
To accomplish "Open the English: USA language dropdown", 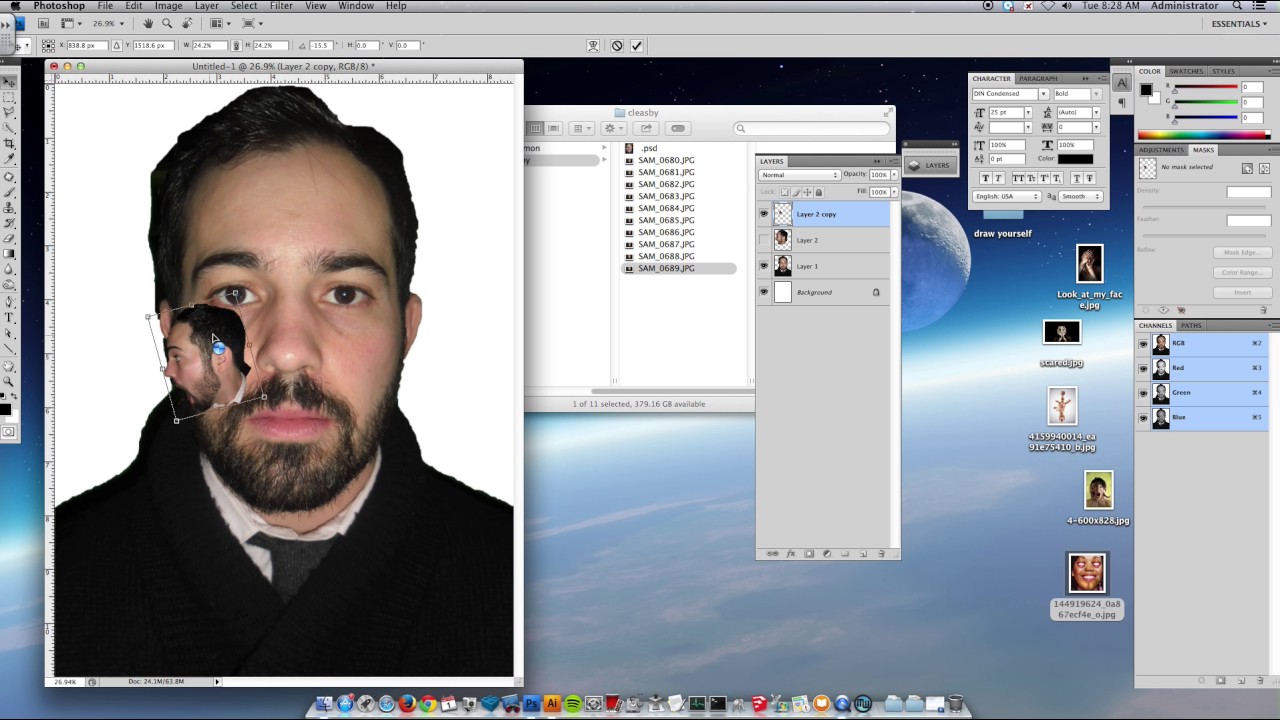I will pos(1008,196).
